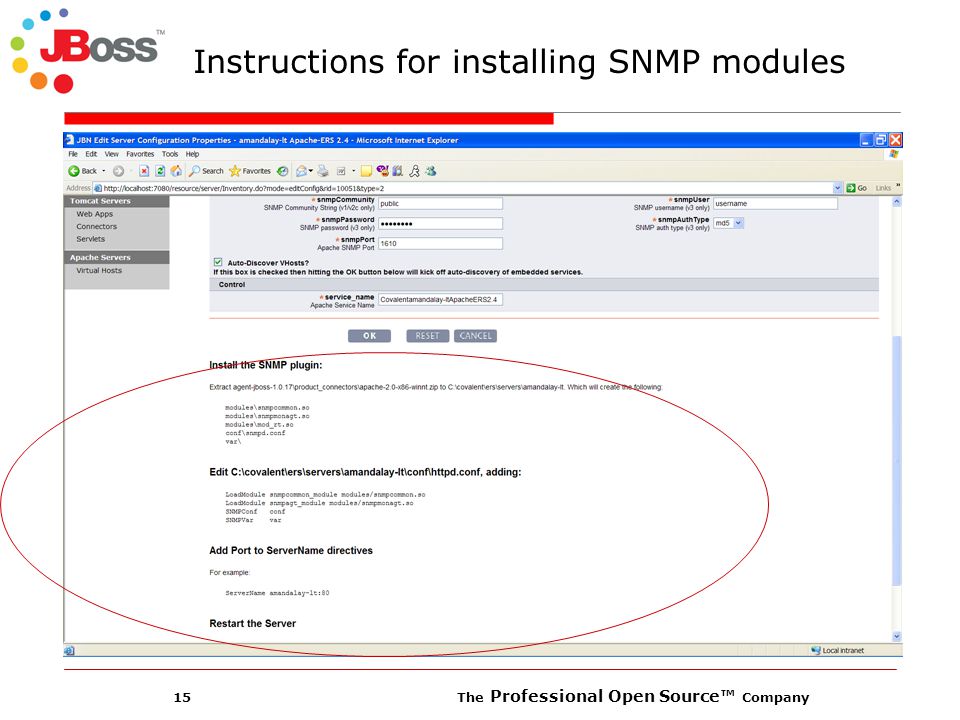Viewport: 960px width, 720px height.
Task: Open Web Apps in sidebar
Action: 94,214
